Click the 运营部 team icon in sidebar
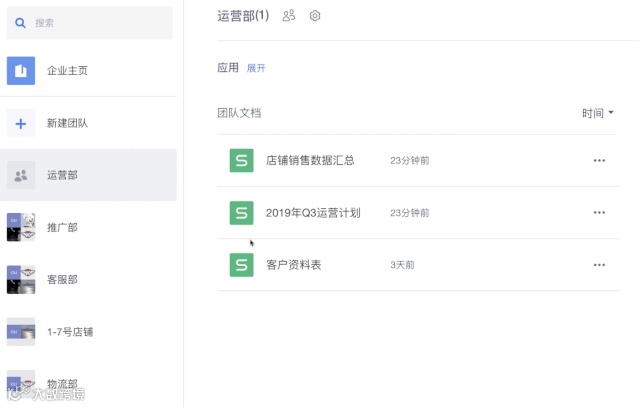 click(21, 175)
